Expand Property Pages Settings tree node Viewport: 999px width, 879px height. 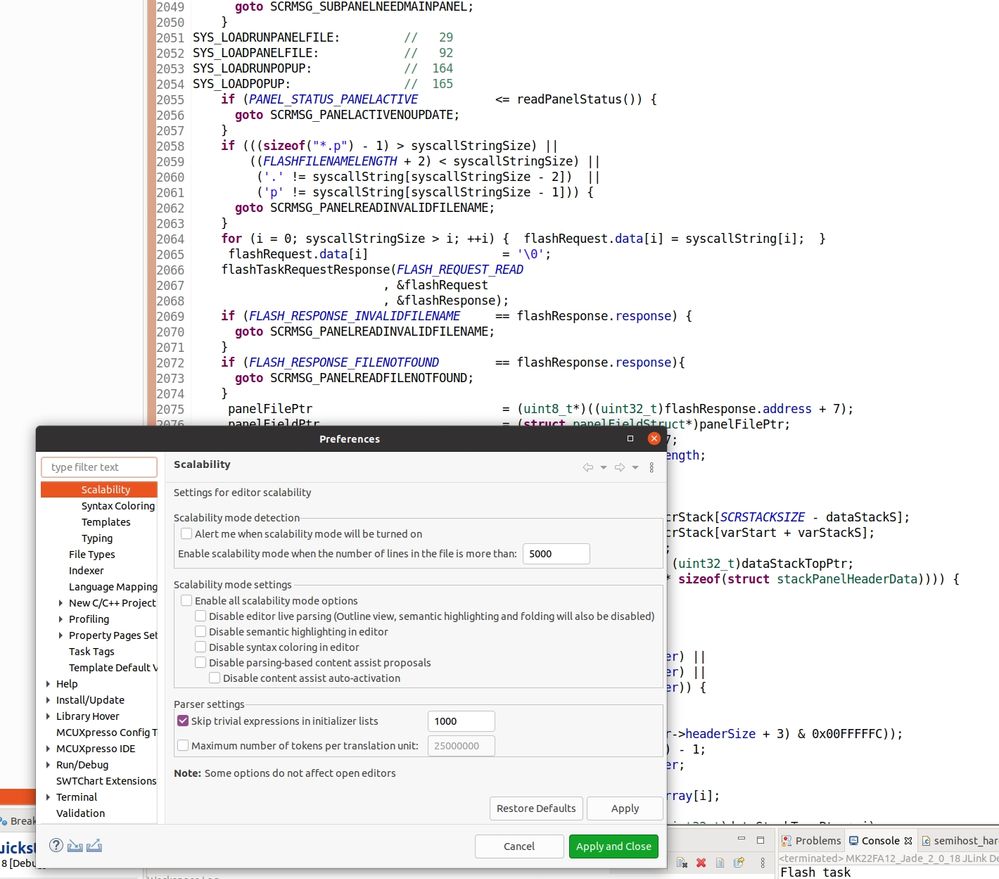[x=61, y=635]
